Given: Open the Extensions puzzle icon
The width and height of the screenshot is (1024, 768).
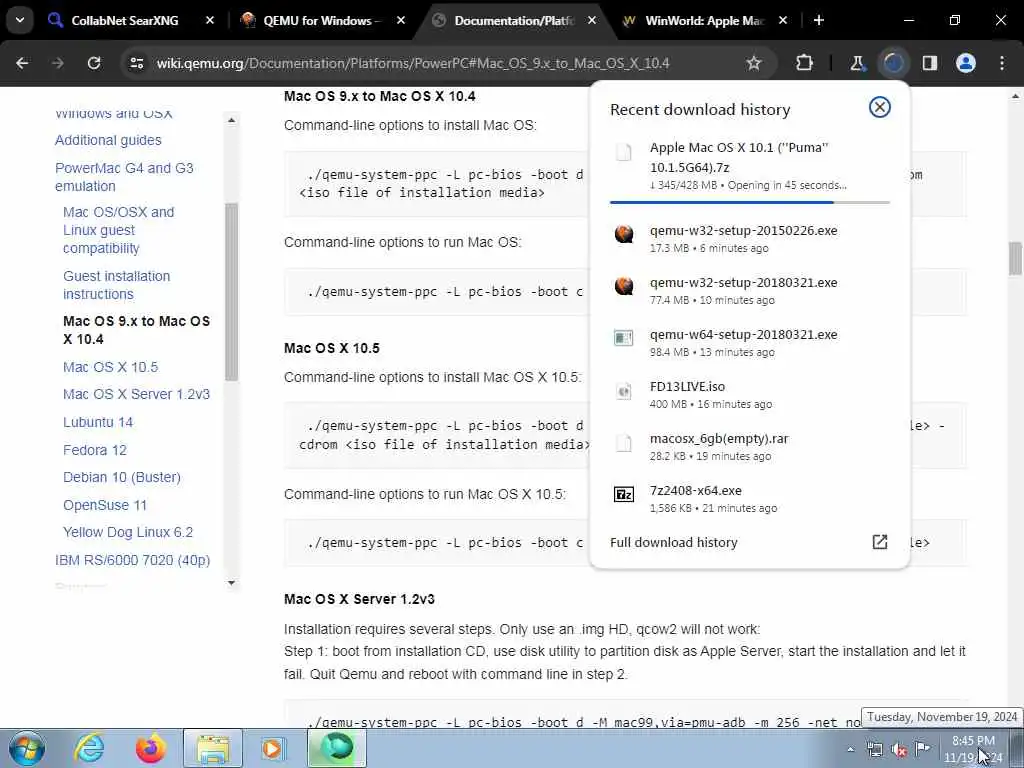Looking at the screenshot, I should 805,63.
